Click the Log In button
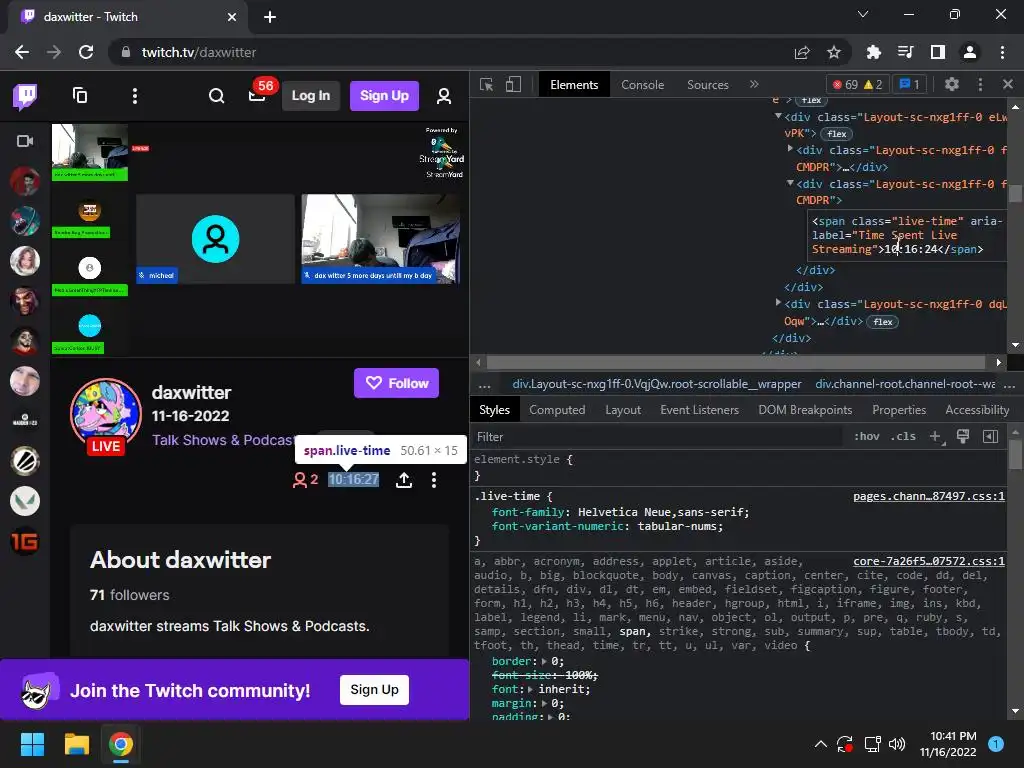1024x768 pixels. (x=311, y=96)
